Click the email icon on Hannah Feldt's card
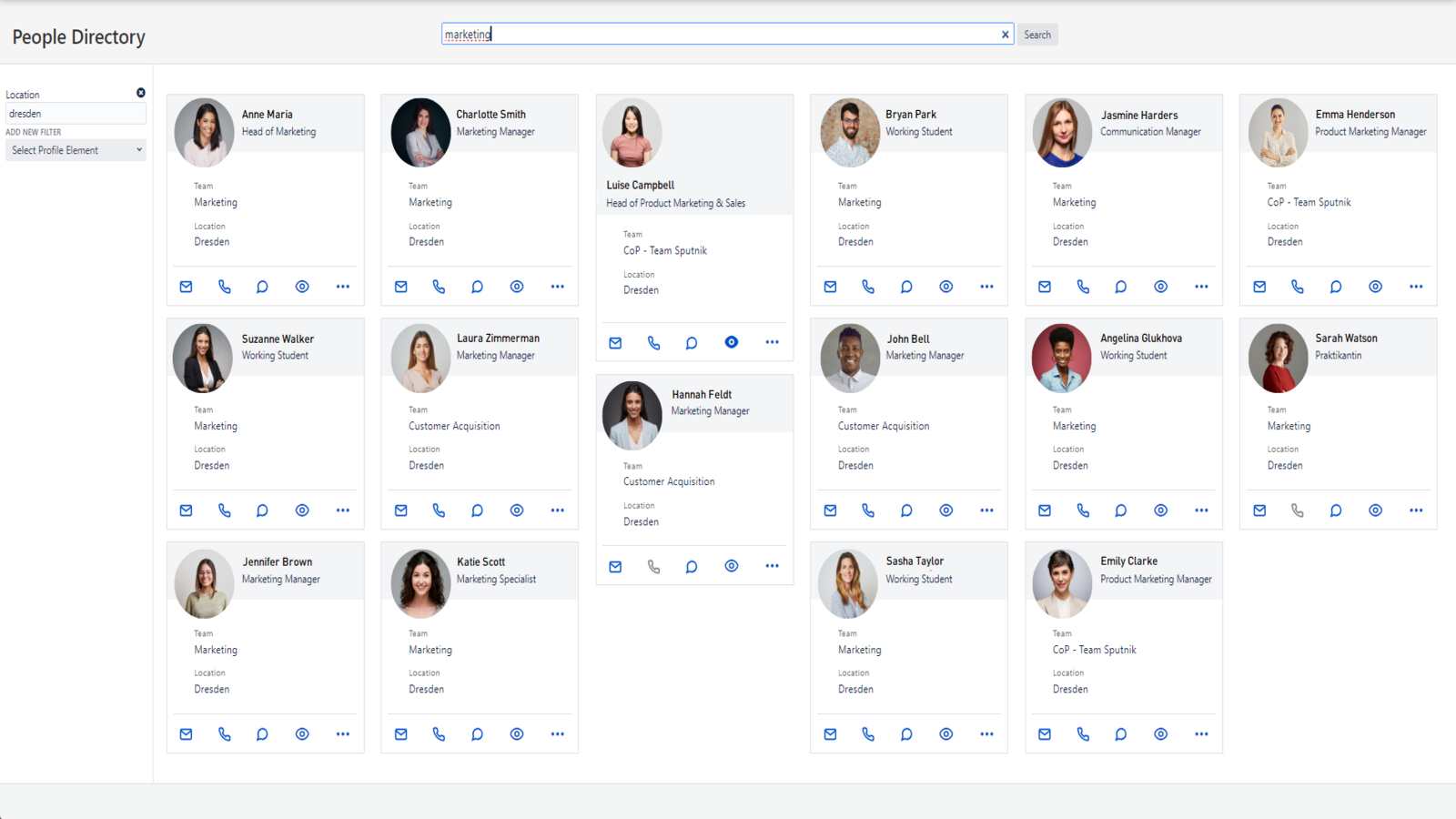 (x=615, y=567)
